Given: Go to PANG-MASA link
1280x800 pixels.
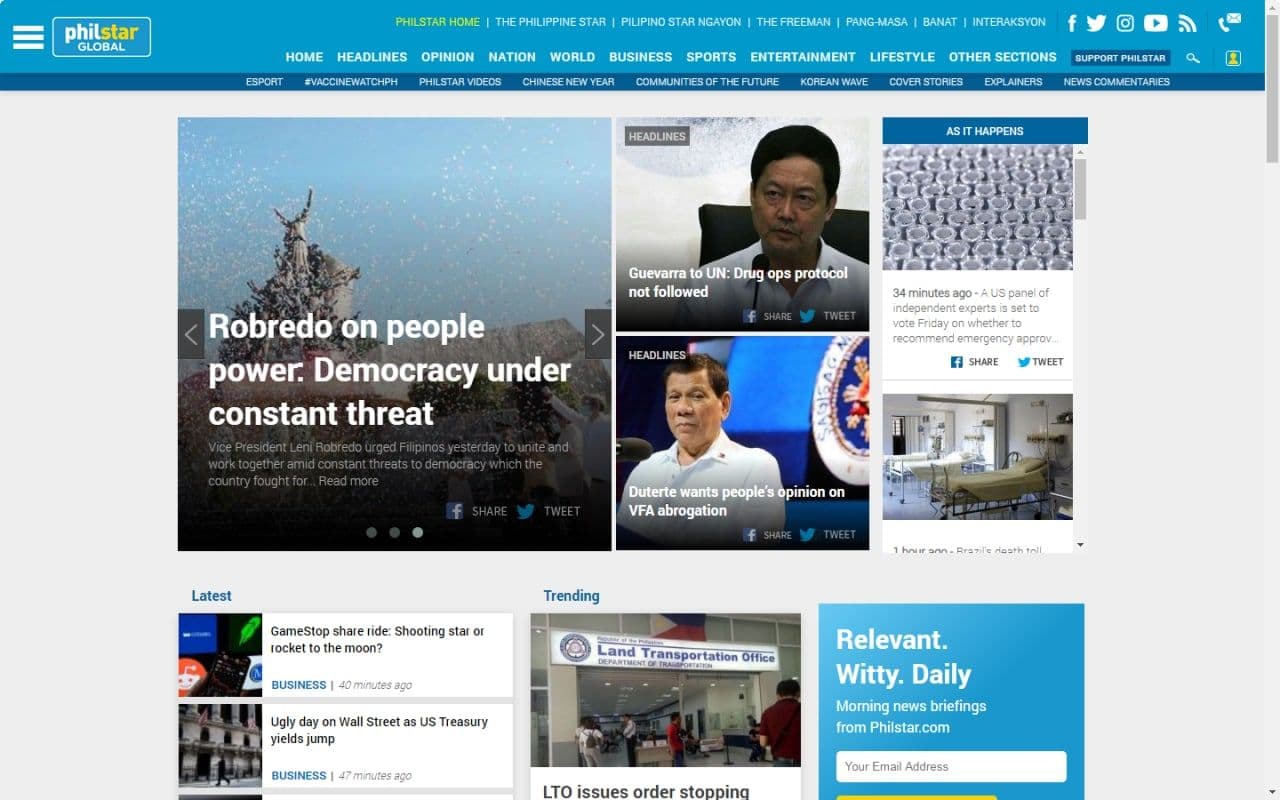Looking at the screenshot, I should [876, 22].
